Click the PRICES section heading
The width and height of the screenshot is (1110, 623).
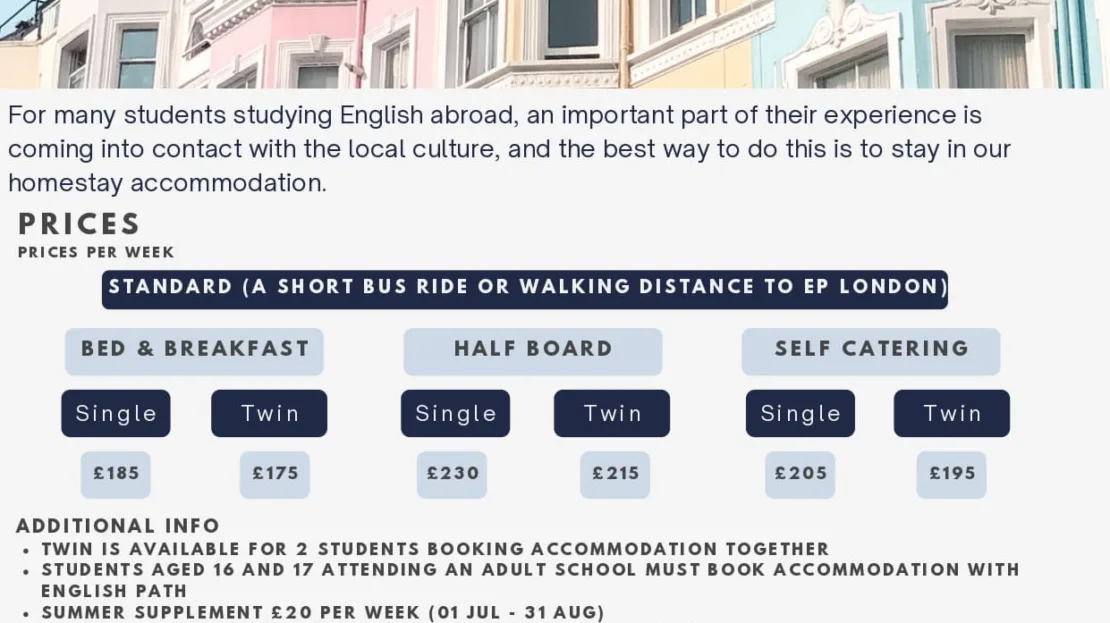pos(79,224)
